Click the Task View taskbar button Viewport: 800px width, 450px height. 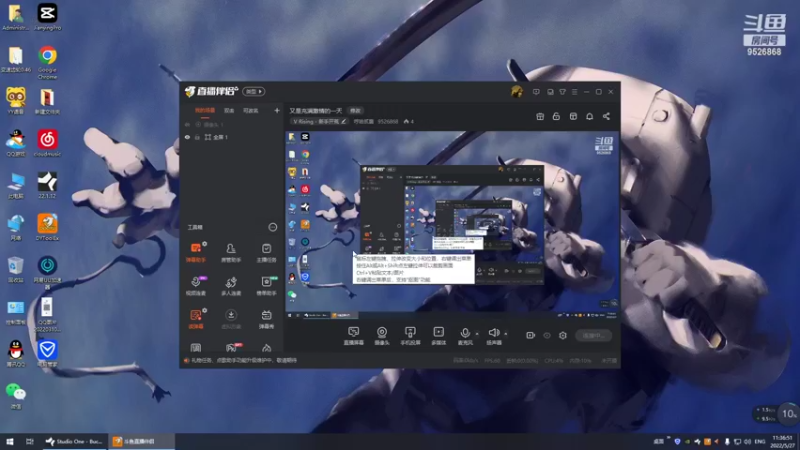pos(30,441)
